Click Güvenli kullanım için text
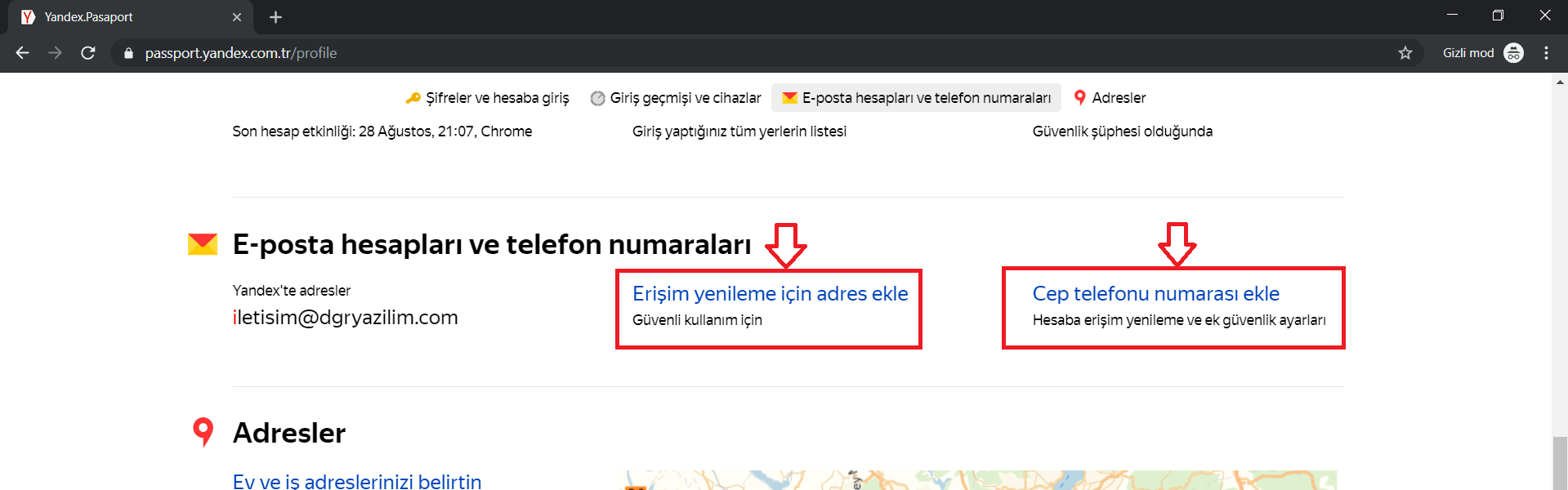This screenshot has height=490, width=1568. 697,320
